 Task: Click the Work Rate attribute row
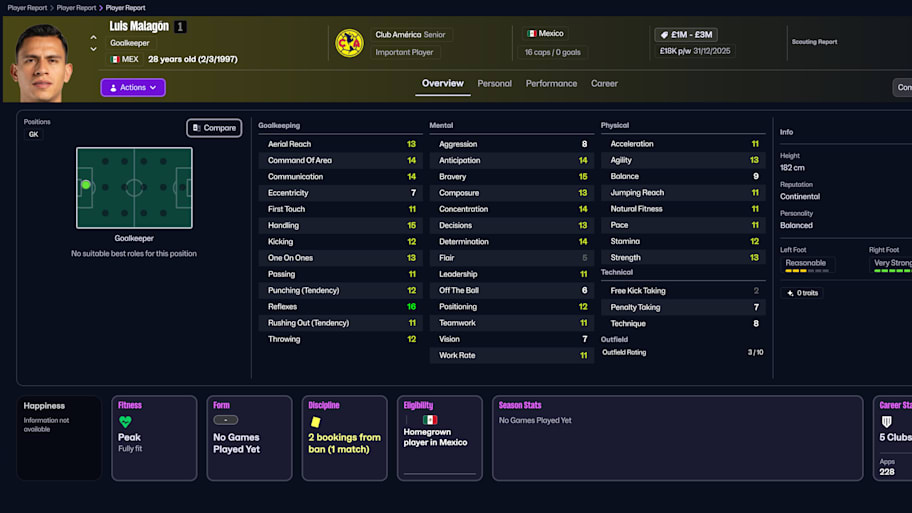tap(512, 355)
